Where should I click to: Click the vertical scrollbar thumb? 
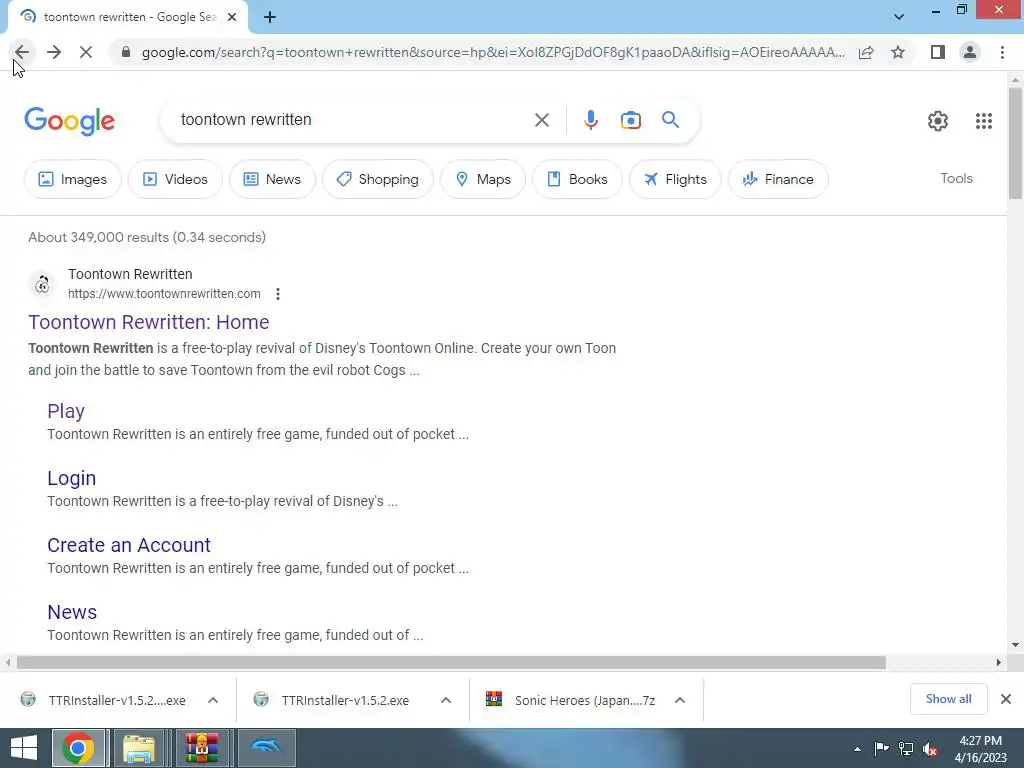(1015, 143)
